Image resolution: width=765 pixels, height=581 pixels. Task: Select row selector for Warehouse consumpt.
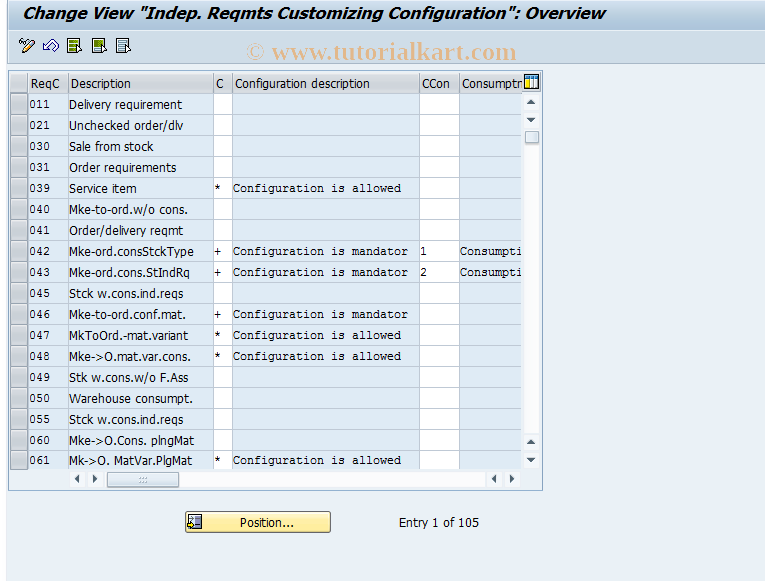(19, 398)
